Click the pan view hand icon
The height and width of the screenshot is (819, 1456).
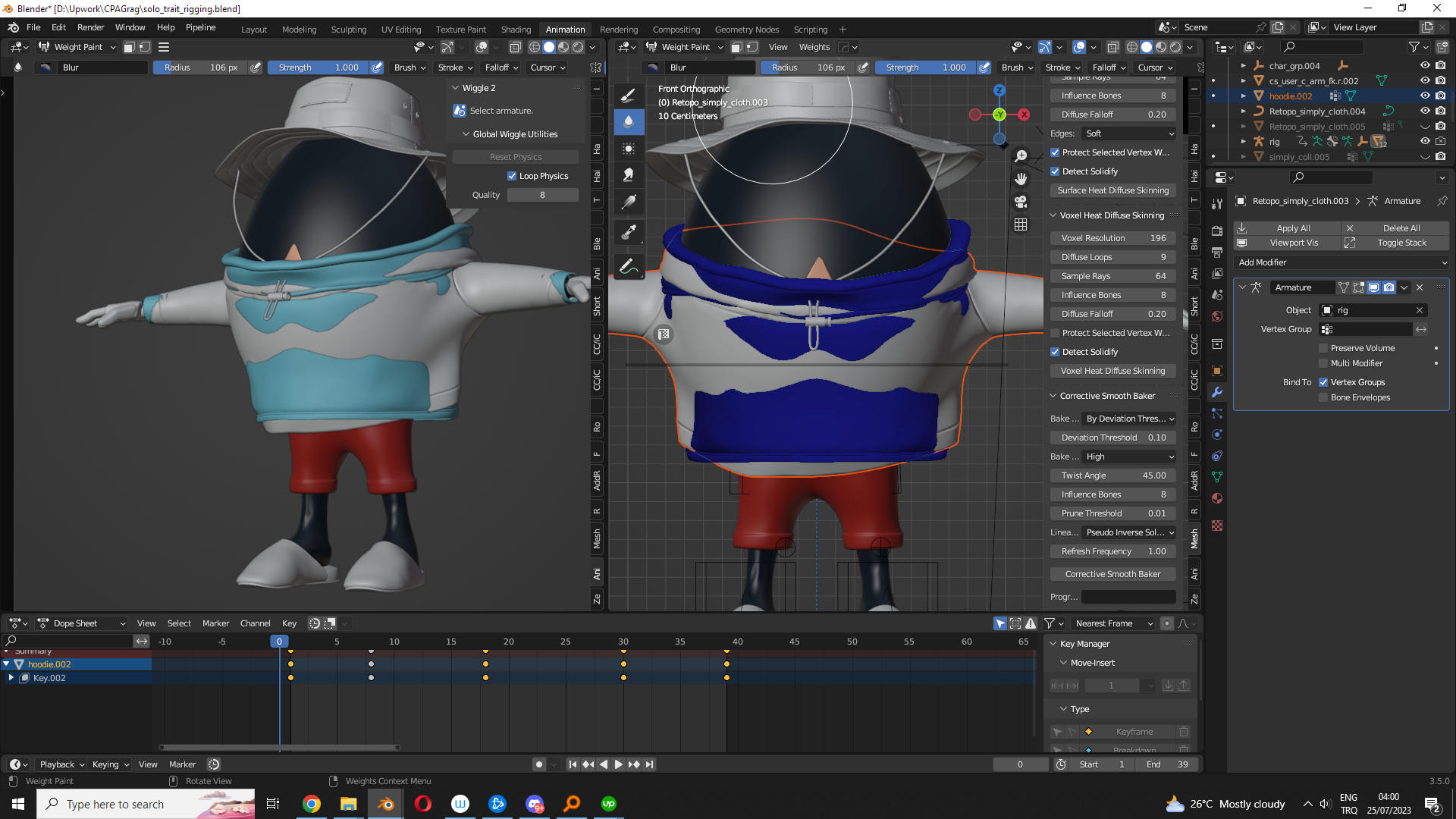[x=1021, y=179]
